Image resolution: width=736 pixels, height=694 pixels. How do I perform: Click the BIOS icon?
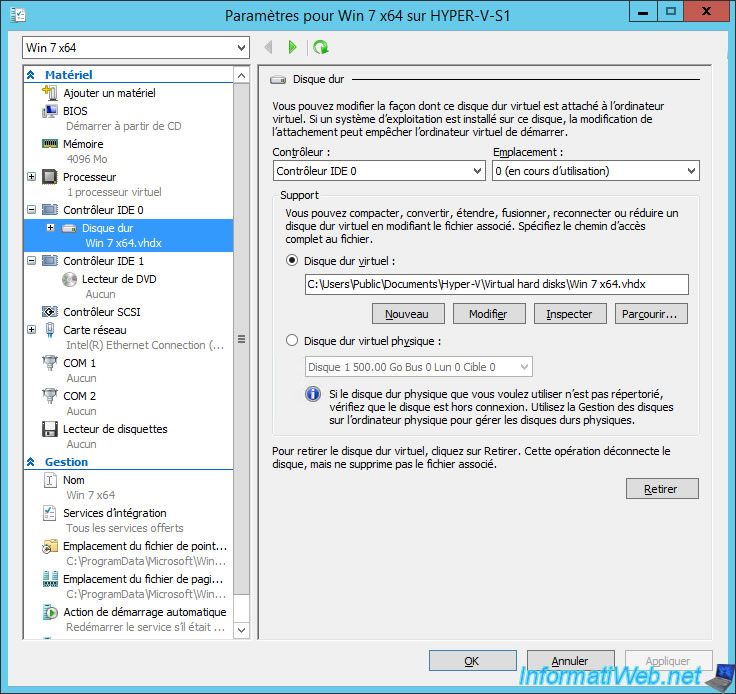[x=50, y=111]
